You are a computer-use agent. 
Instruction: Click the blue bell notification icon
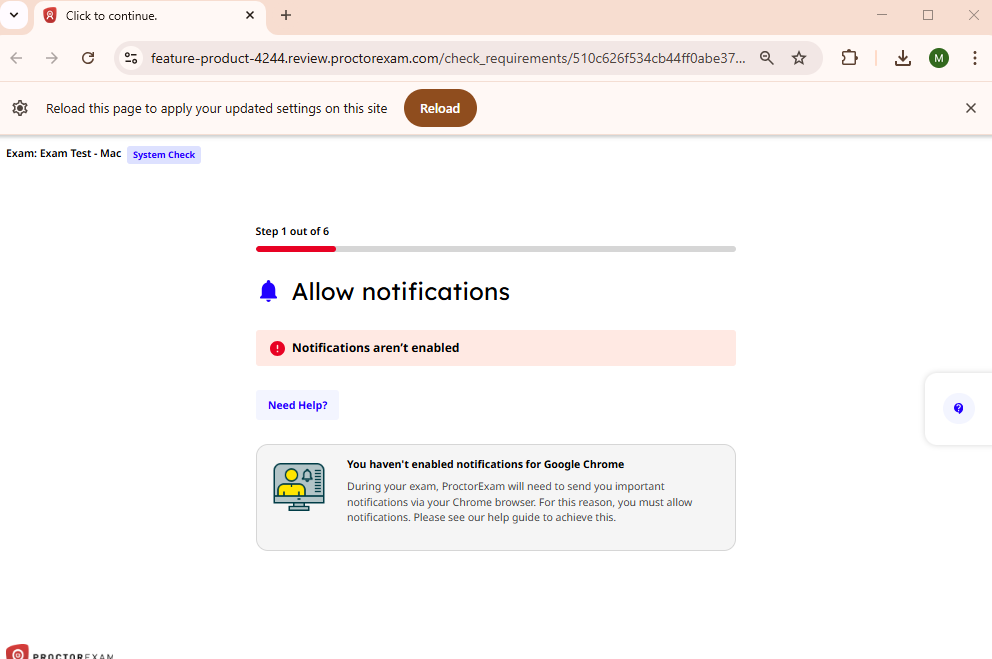click(x=268, y=292)
